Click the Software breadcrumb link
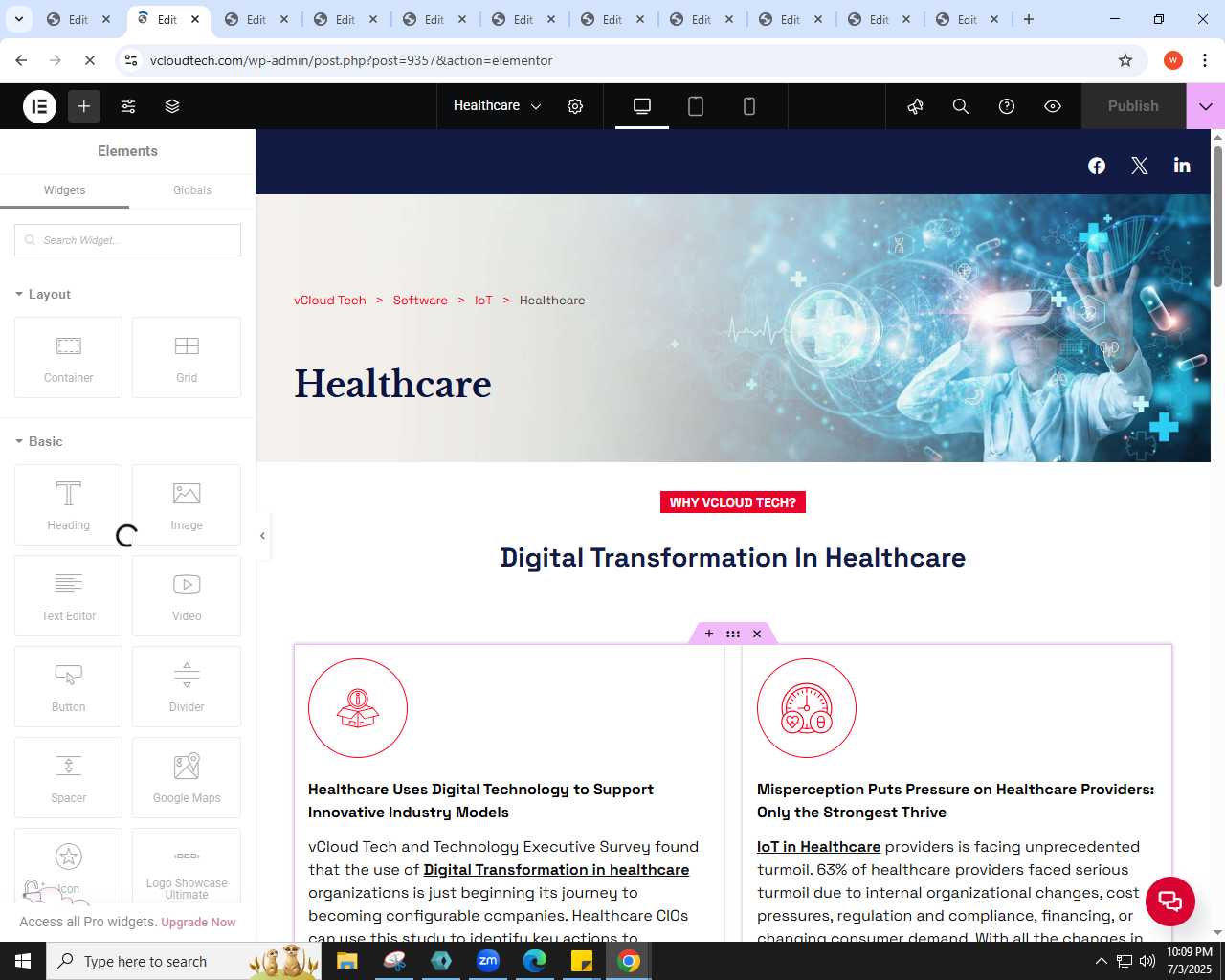The image size is (1225, 980). tap(420, 300)
